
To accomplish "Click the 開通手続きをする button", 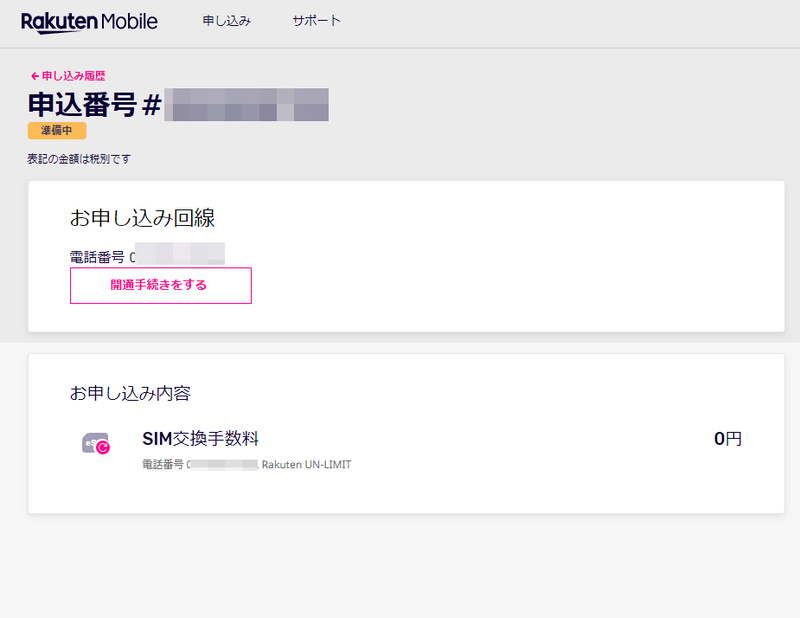I will point(161,285).
